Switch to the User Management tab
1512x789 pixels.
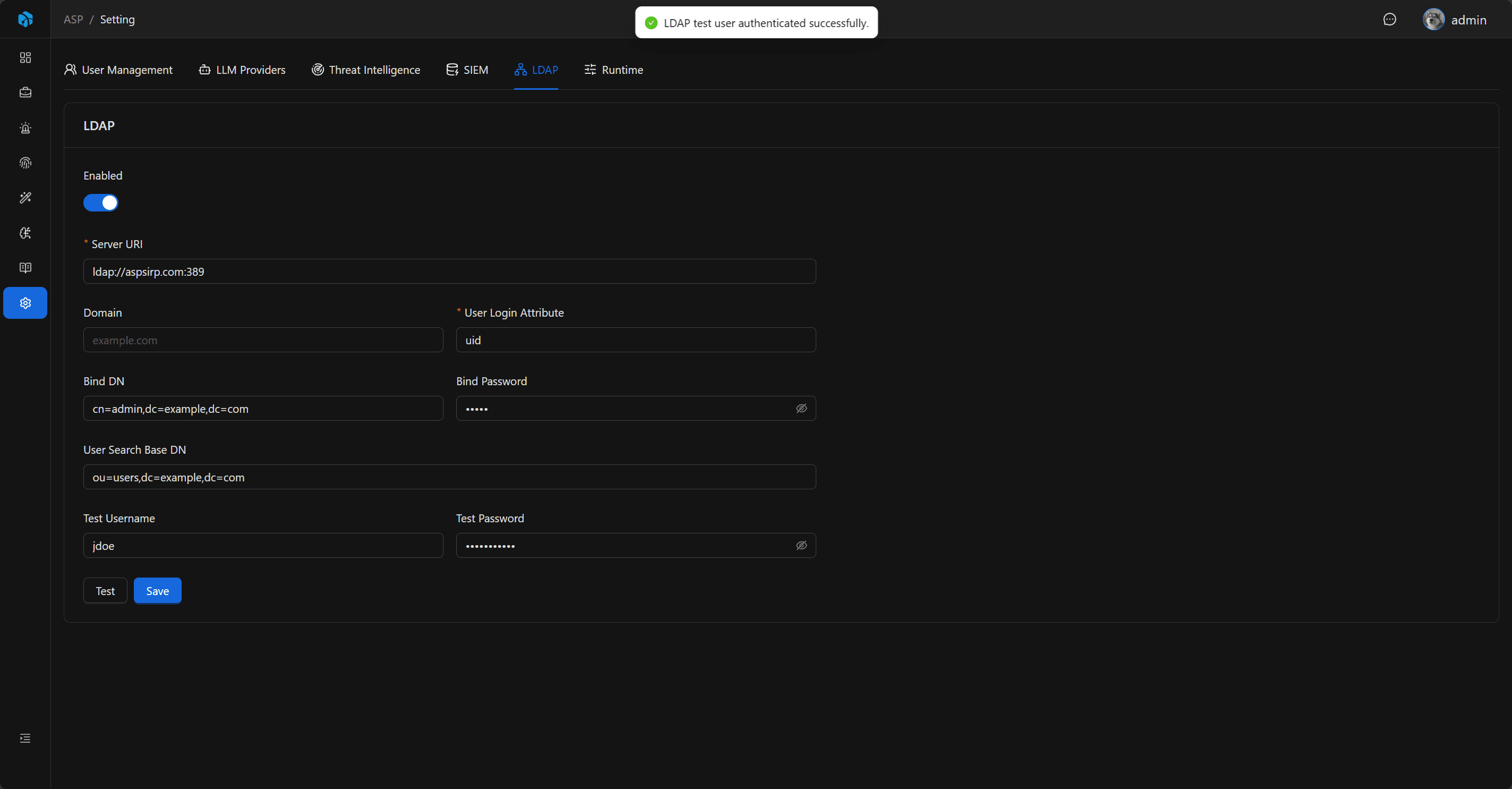(x=118, y=69)
